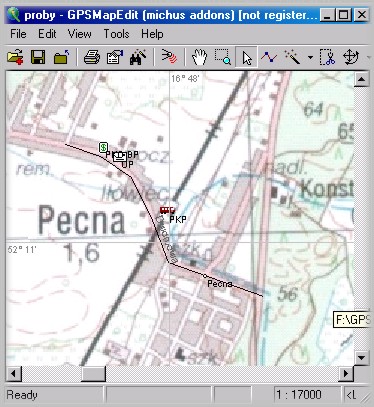Click vertical scrollbar down arrow
Viewport: 374px width, 407px height.
tap(362, 358)
